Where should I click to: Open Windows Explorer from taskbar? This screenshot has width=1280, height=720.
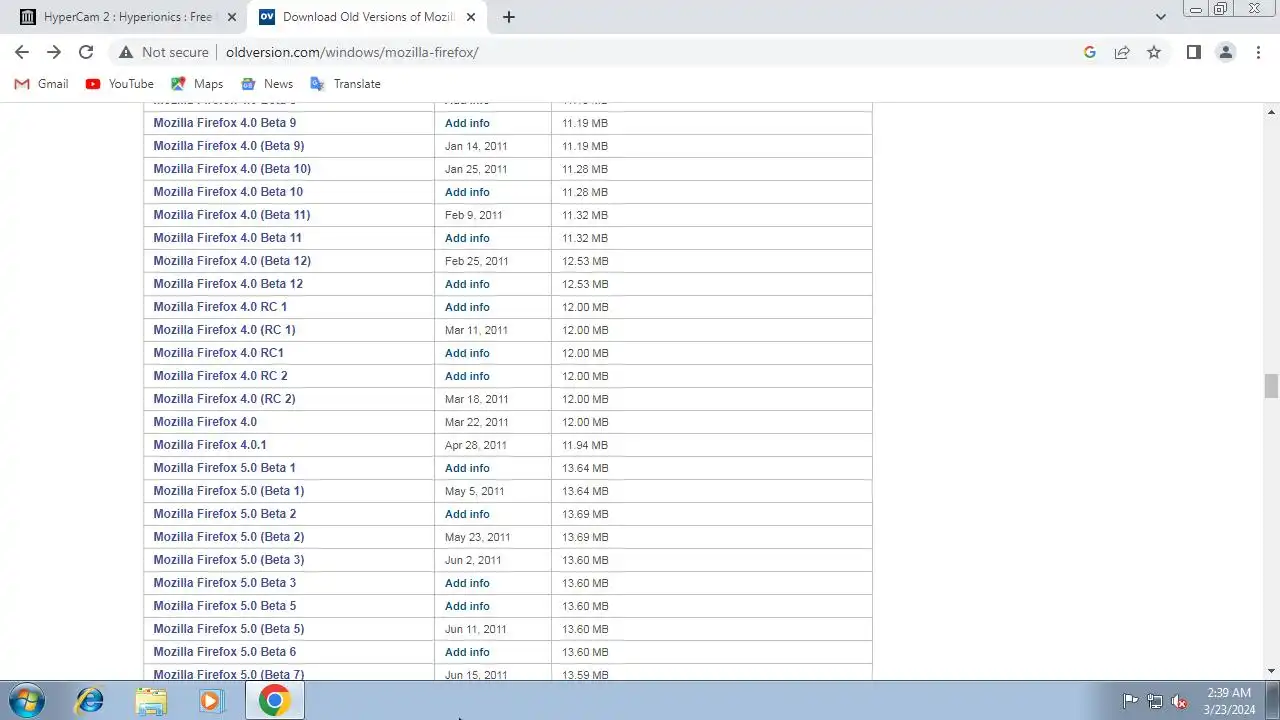tap(151, 701)
